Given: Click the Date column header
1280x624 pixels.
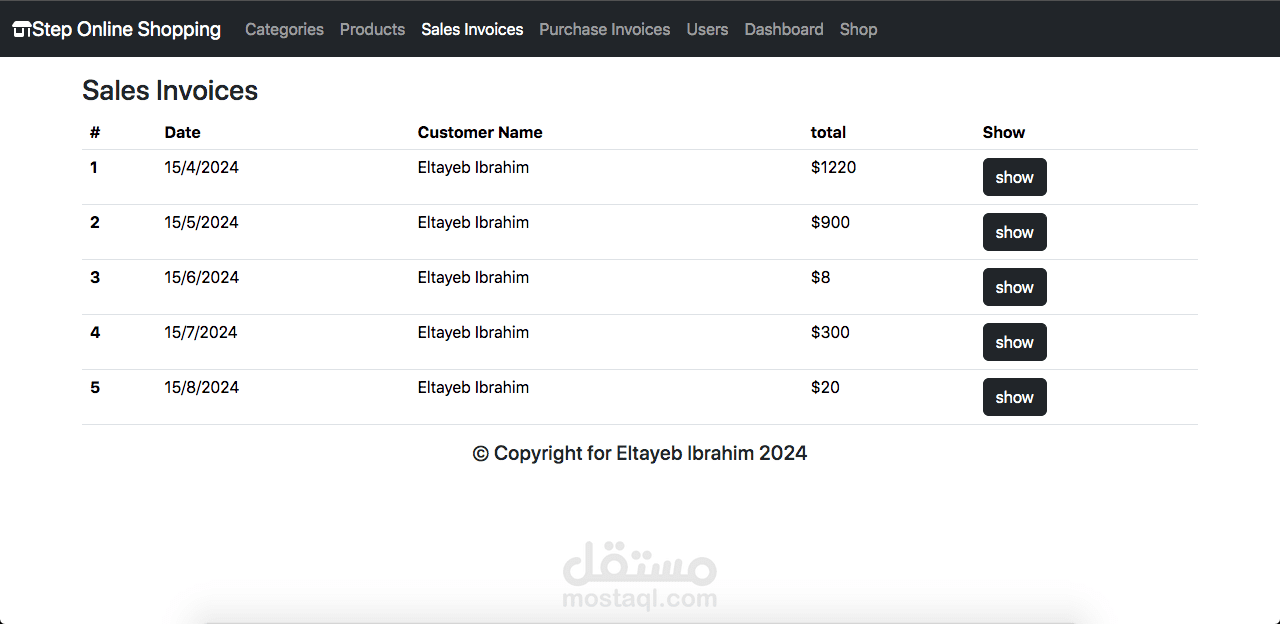Looking at the screenshot, I should tap(182, 132).
